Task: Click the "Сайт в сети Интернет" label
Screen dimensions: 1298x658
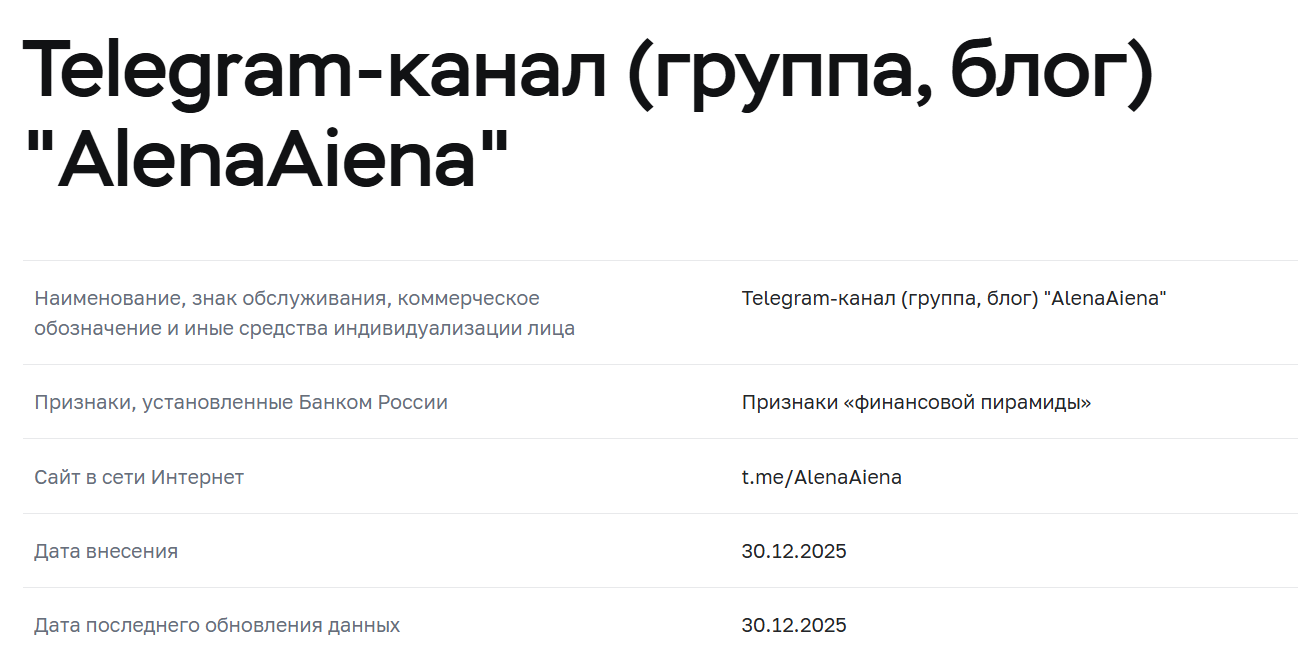Action: 139,477
